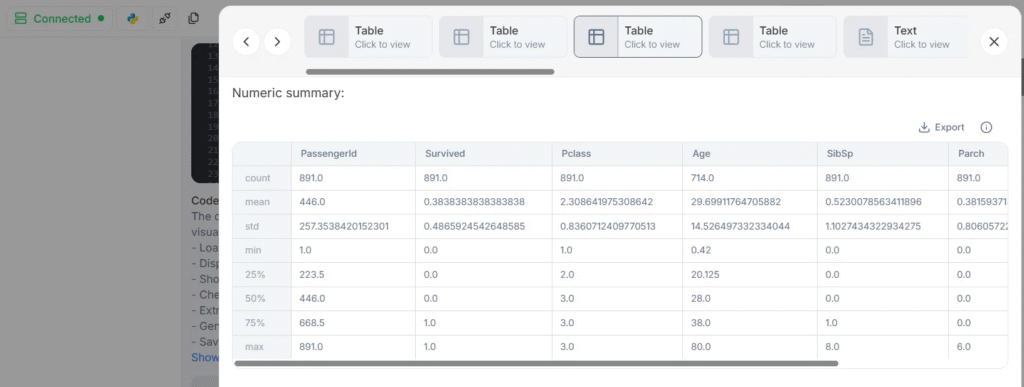Open the fourth Table output card
Image resolution: width=1024 pixels, height=387 pixels.
[773, 37]
